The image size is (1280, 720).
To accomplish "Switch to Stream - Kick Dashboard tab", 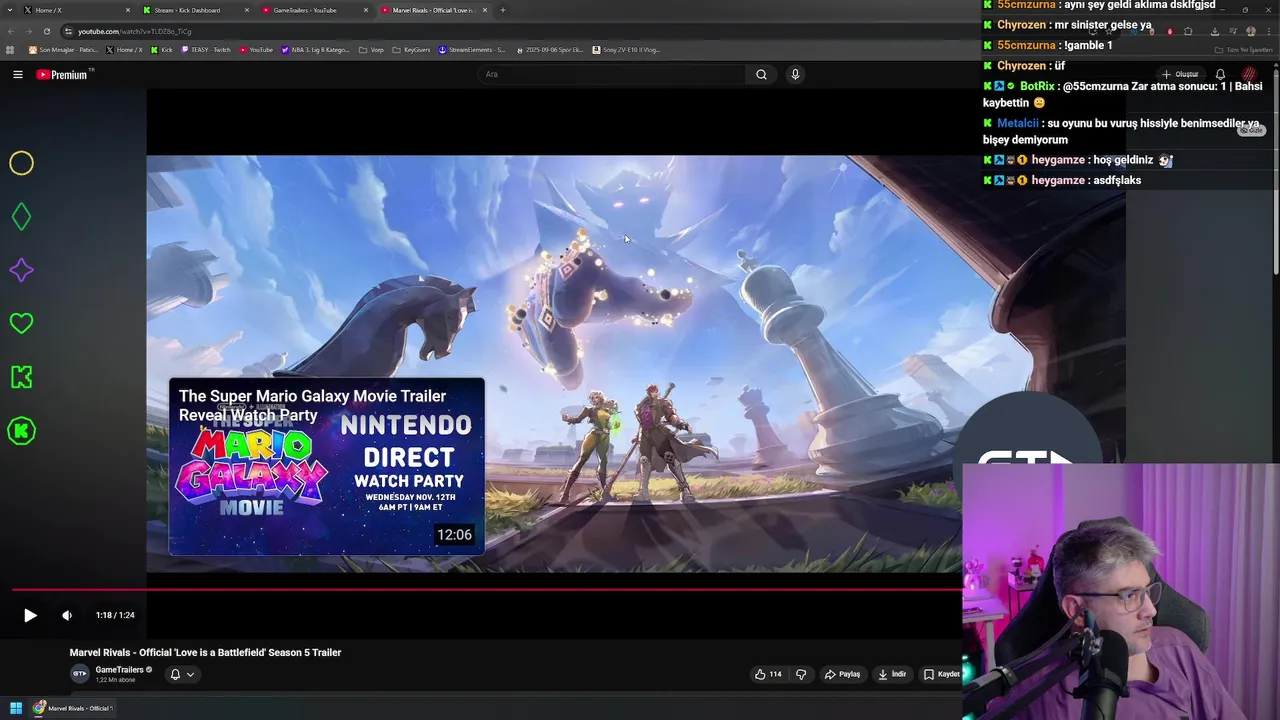I will click(x=195, y=10).
